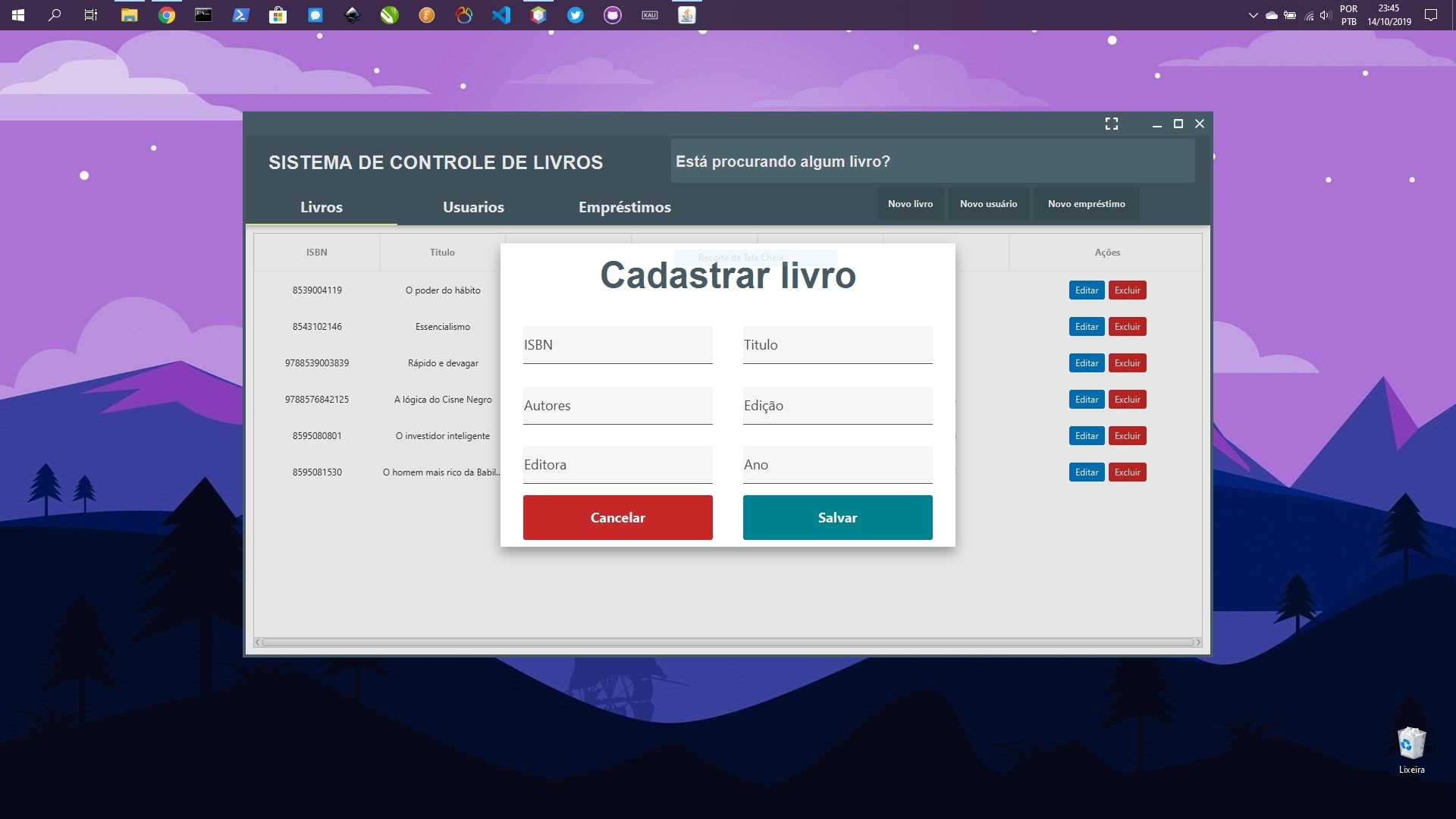Switch to the Empréstimos tab
Viewport: 1456px width, 819px height.
tap(624, 207)
